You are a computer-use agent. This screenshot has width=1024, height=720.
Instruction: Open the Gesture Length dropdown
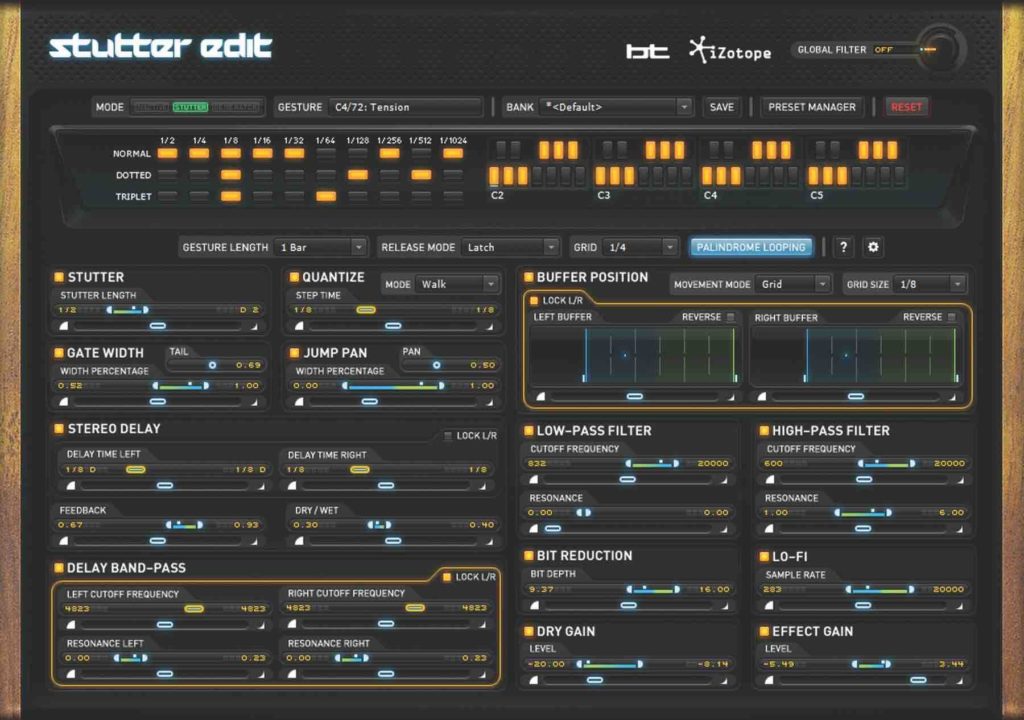321,247
